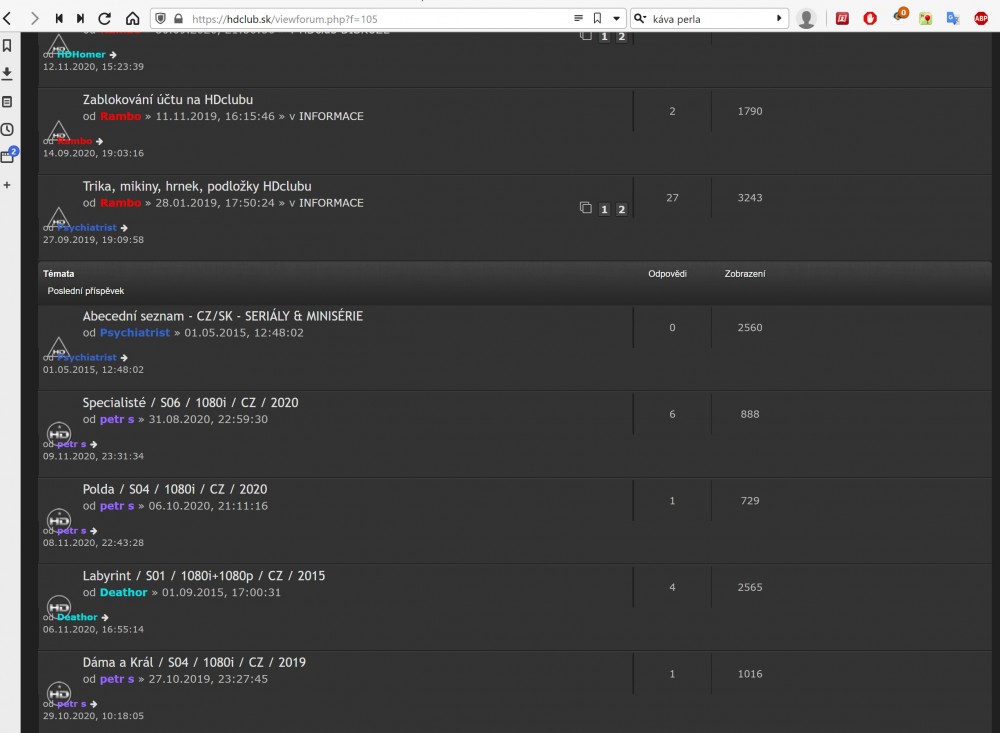Reload the current page
1000x733 pixels.
click(105, 19)
